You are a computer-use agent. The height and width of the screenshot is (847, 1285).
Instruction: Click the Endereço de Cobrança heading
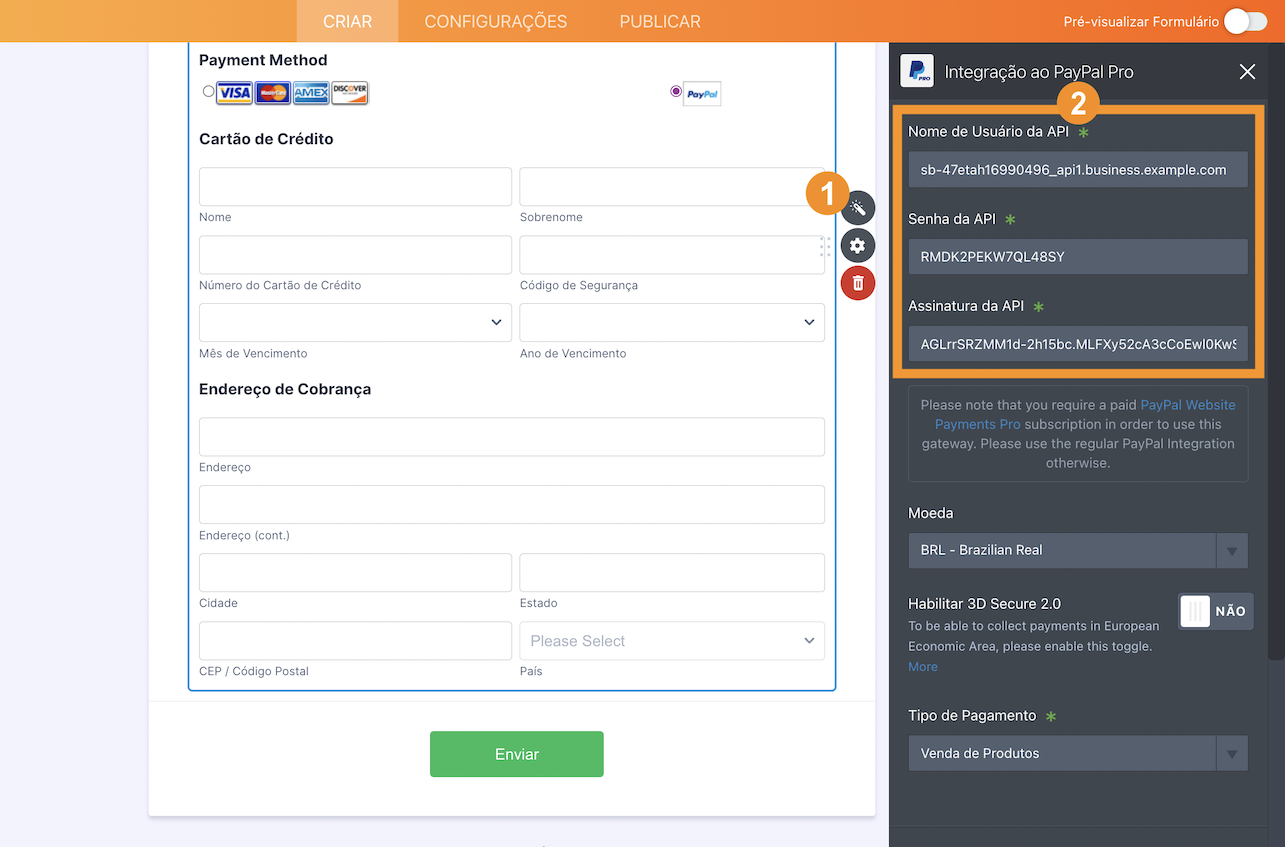(285, 389)
